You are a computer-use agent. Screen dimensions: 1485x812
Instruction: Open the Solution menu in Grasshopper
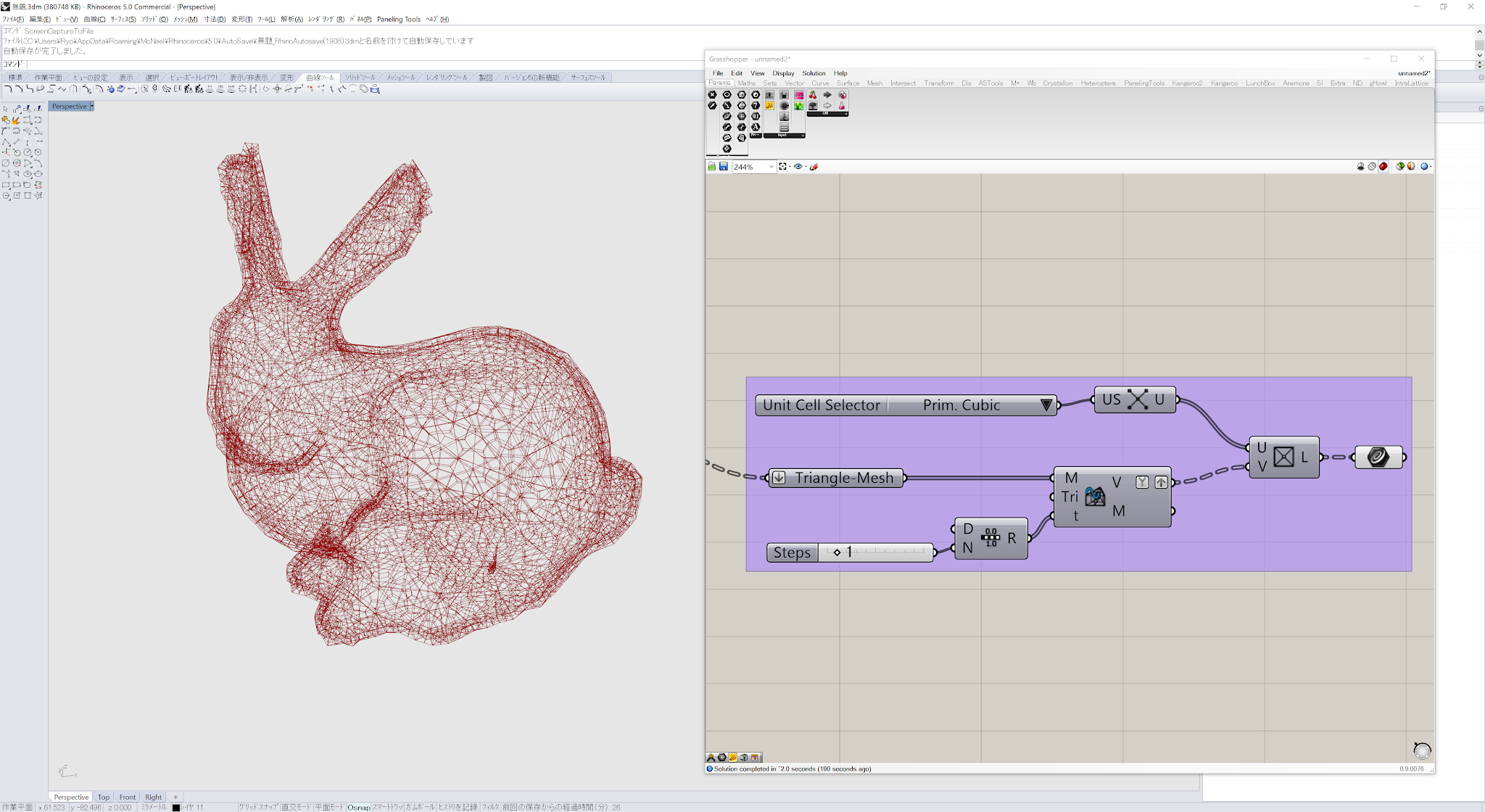(x=814, y=73)
